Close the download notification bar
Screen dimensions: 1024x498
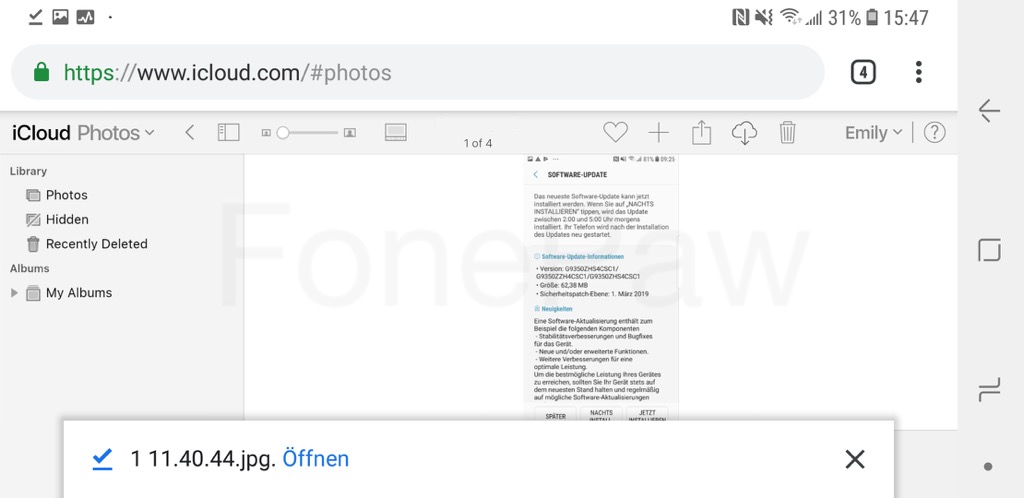[x=854, y=459]
